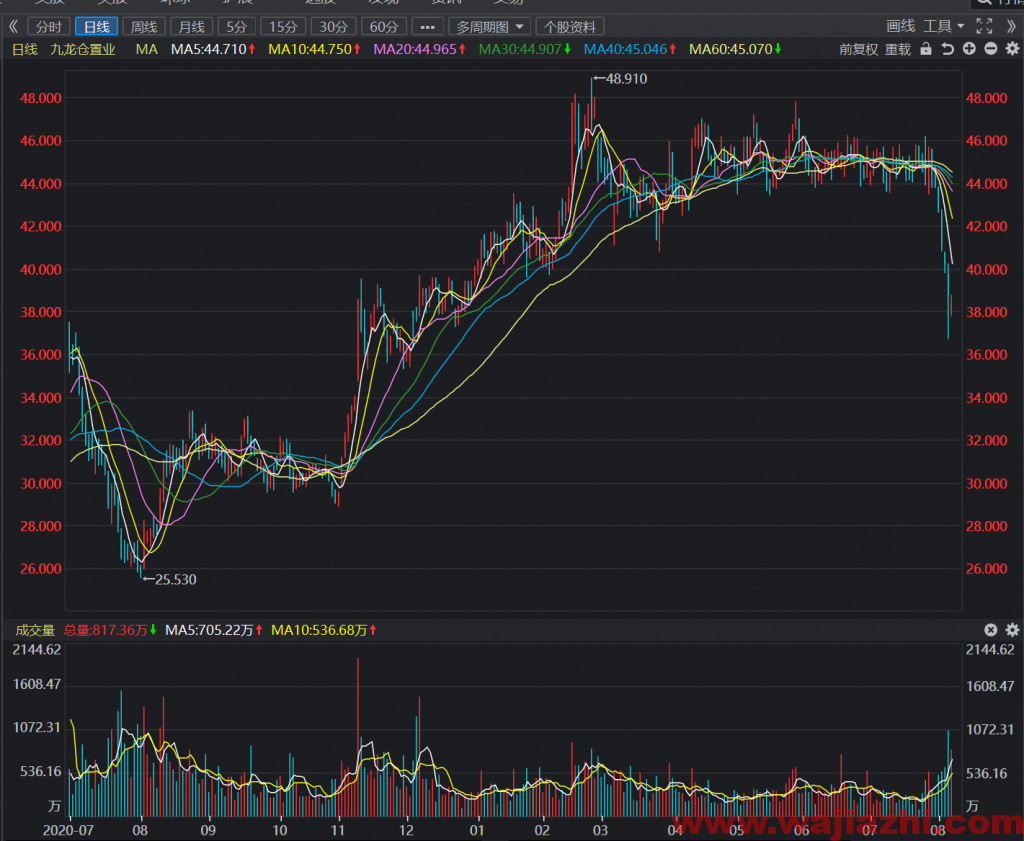Toggle fullscreen chart icon
Image resolution: width=1024 pixels, height=841 pixels.
click(984, 26)
